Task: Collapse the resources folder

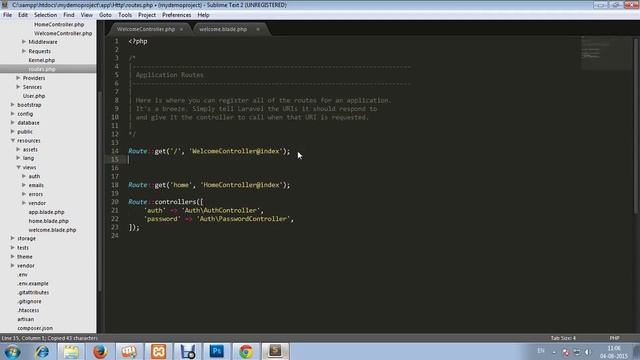Action: point(13,140)
